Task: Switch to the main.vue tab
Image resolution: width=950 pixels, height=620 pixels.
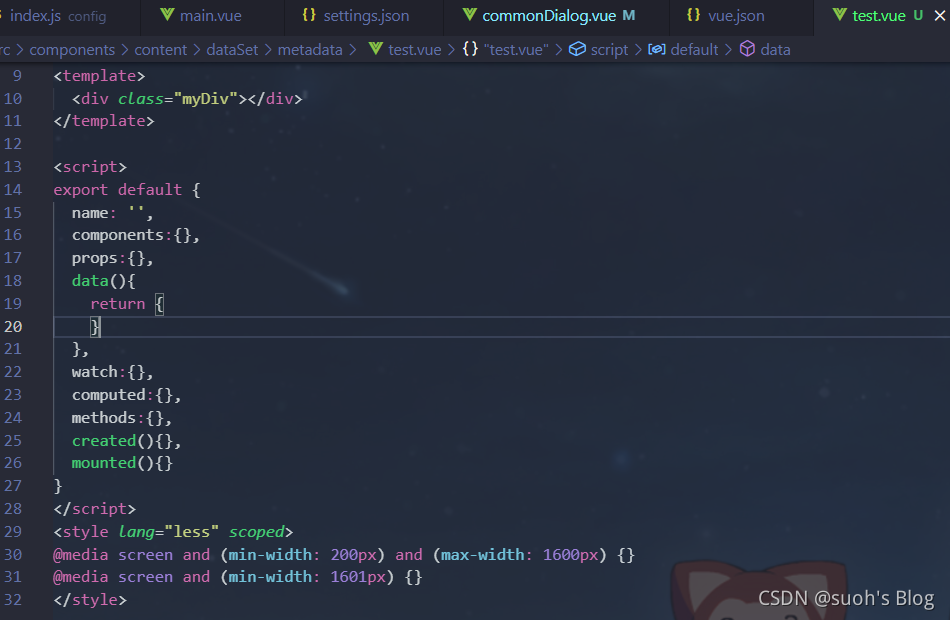Action: (x=211, y=16)
